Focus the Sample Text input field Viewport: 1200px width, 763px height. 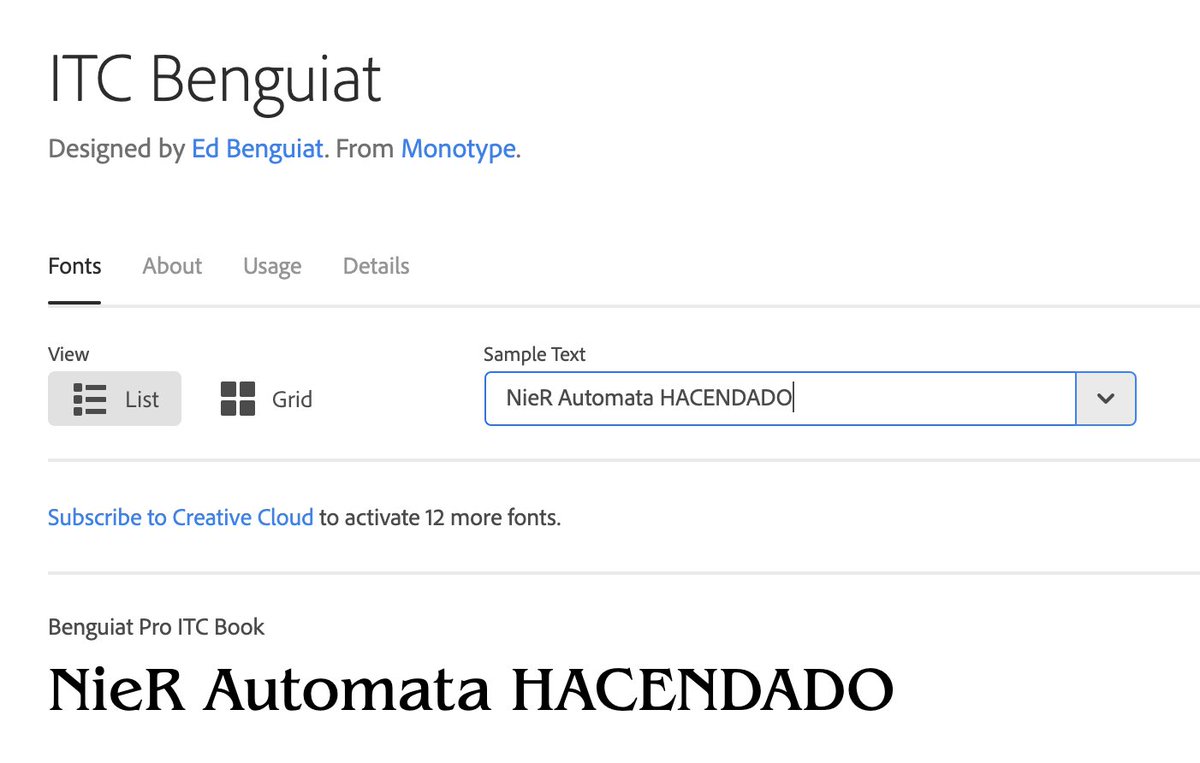[x=780, y=399]
